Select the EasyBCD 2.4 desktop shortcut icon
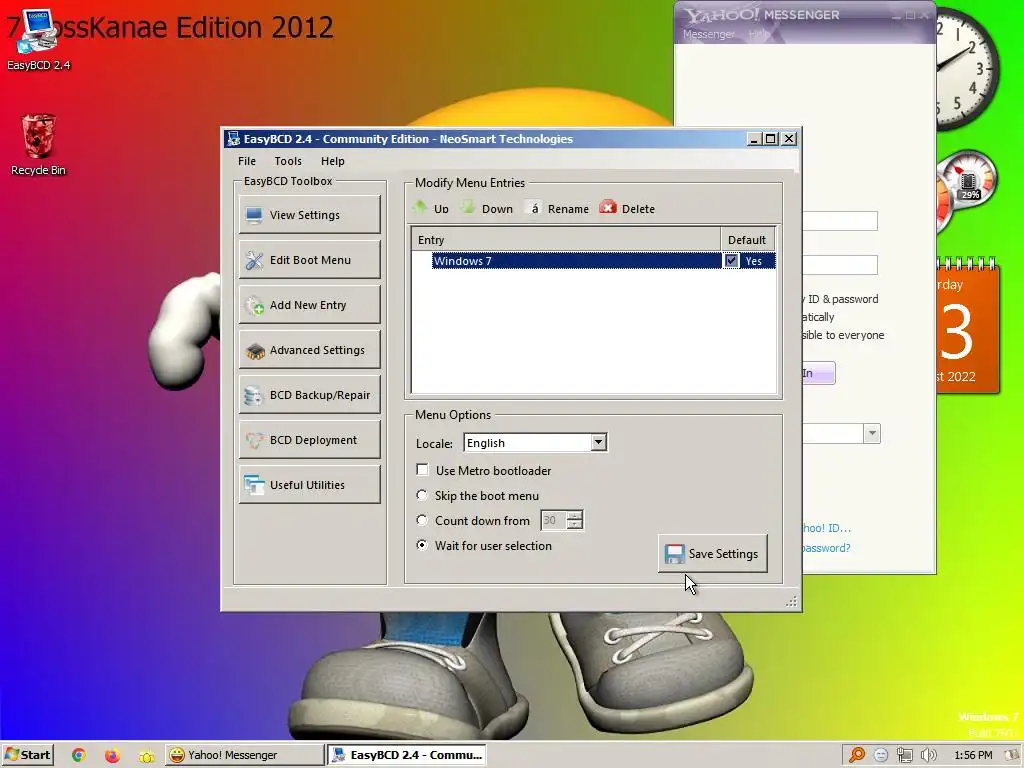Image resolution: width=1024 pixels, height=768 pixels. pos(39,39)
